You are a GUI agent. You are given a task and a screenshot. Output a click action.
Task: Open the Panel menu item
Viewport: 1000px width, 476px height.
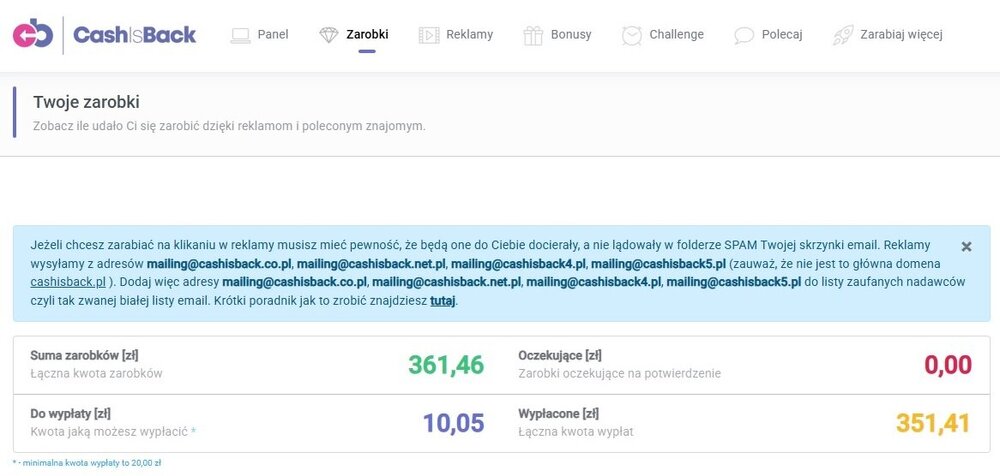[x=273, y=35]
